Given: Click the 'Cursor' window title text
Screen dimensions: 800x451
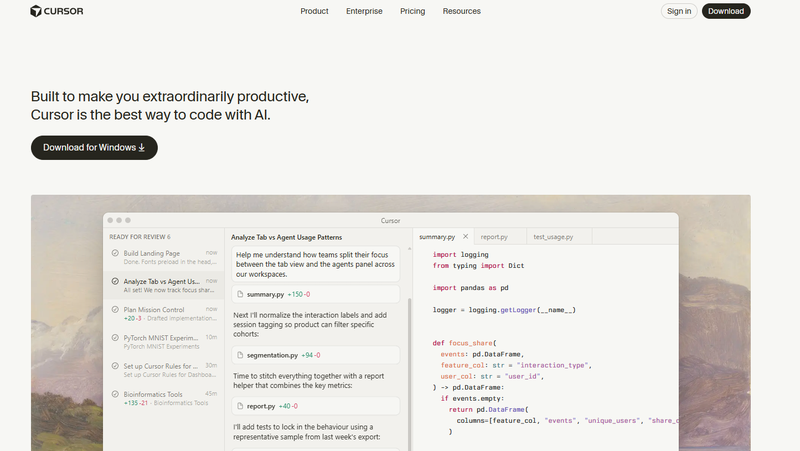Looking at the screenshot, I should [390, 221].
